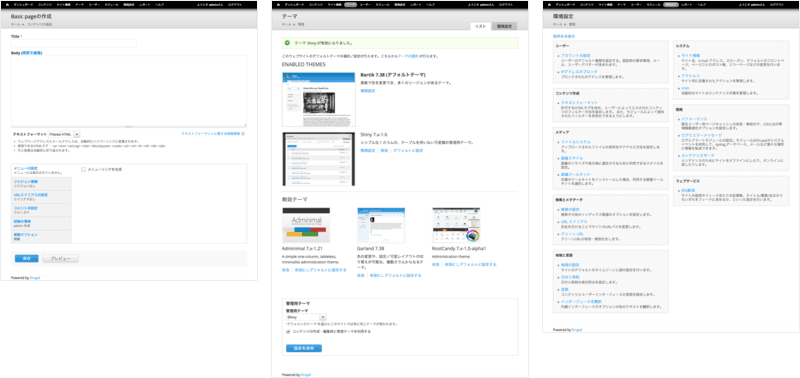800x378 pixels.
Task: Open Shiny theme screenshot thumbnail
Action: tap(319, 159)
